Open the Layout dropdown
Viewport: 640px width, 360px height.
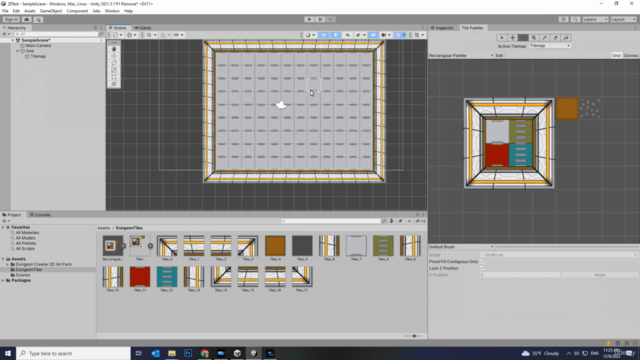click(623, 19)
